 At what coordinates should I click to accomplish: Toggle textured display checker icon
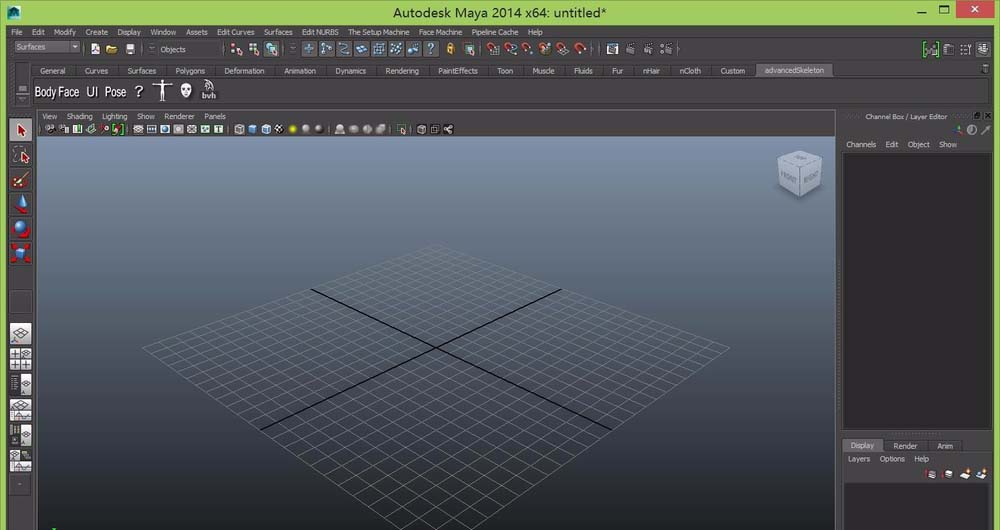click(279, 129)
